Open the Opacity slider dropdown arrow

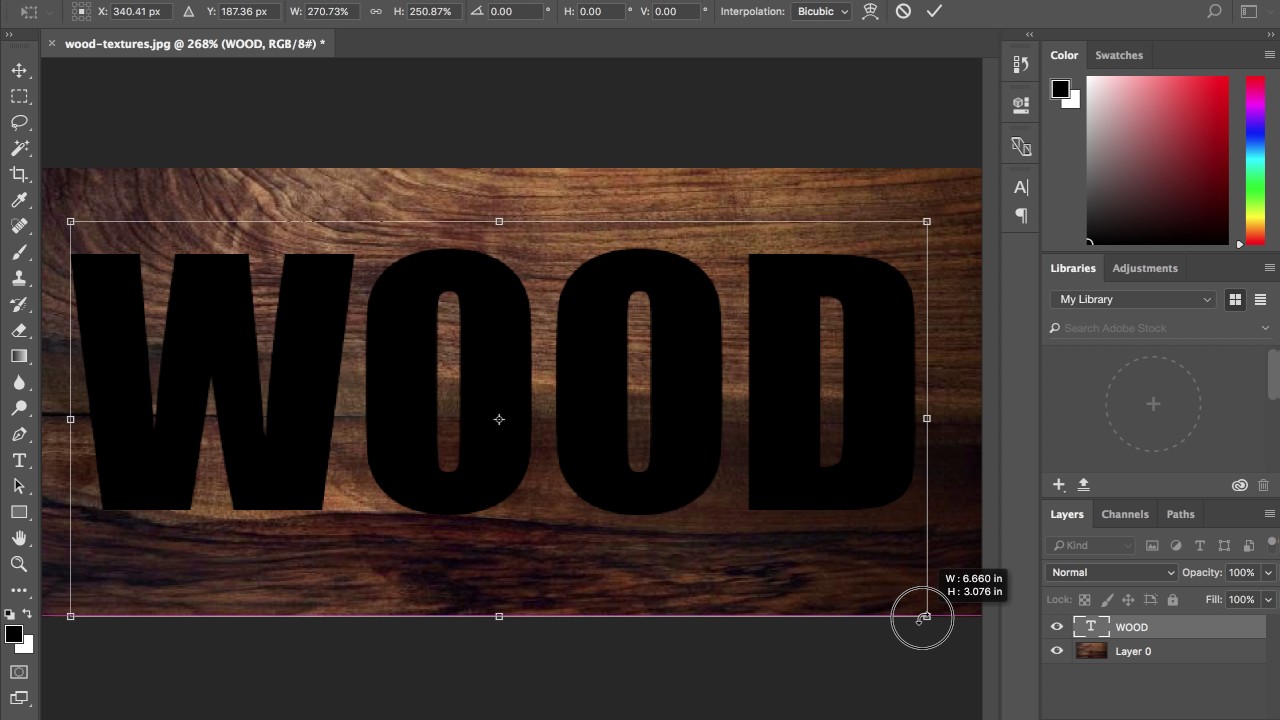pyautogui.click(x=1268, y=572)
